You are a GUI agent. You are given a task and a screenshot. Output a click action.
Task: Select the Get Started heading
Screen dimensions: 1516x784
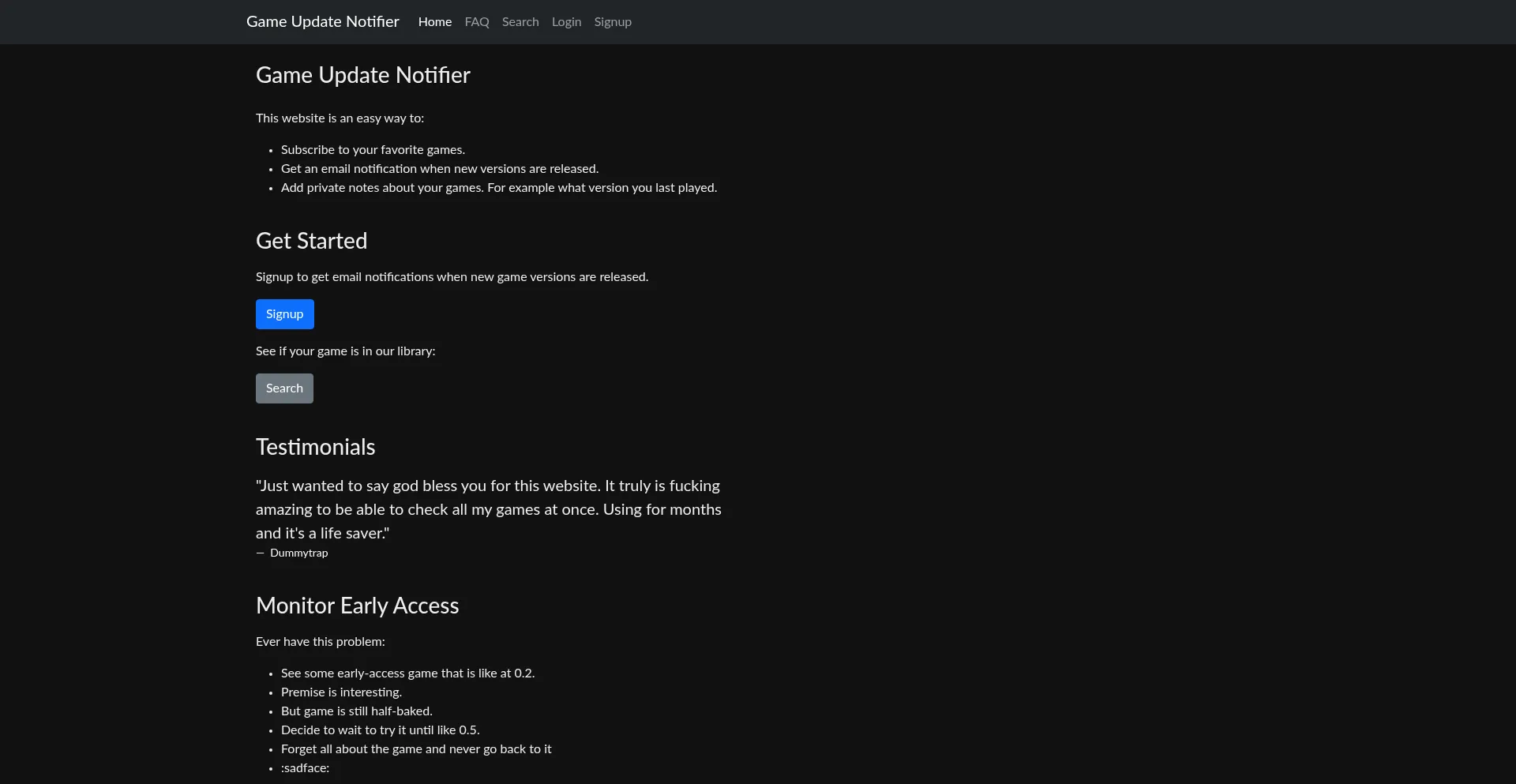[311, 241]
